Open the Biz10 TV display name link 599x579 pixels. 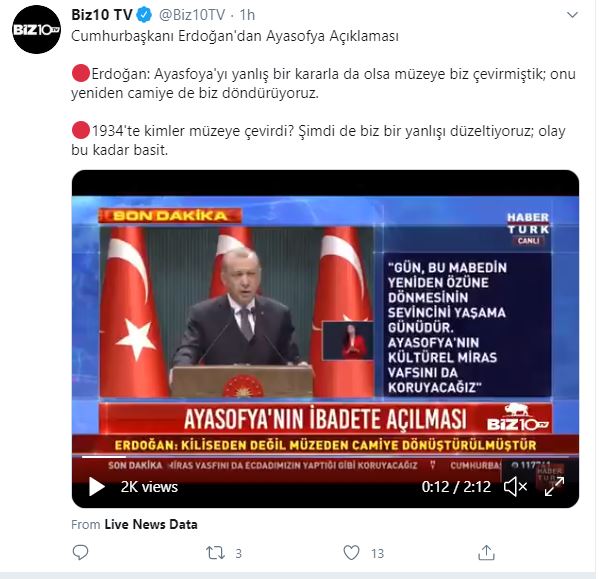[x=102, y=15]
